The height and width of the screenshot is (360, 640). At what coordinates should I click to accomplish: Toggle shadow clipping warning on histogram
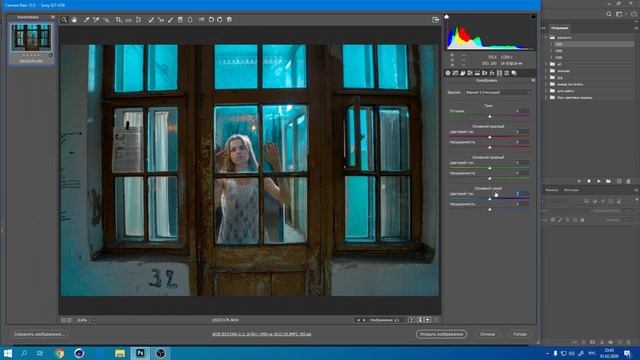pyautogui.click(x=447, y=17)
